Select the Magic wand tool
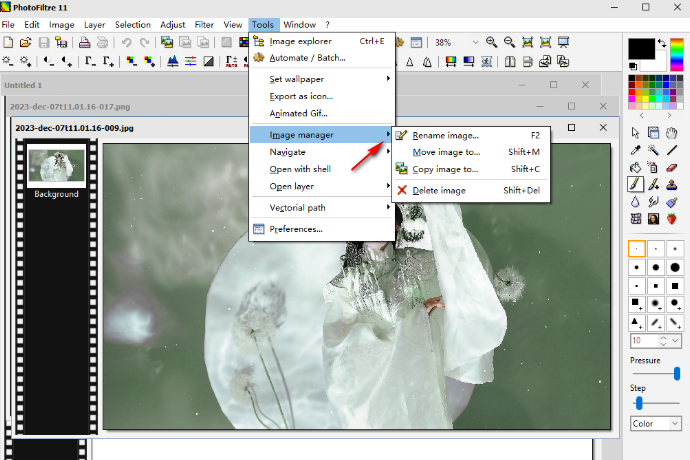 (x=653, y=150)
